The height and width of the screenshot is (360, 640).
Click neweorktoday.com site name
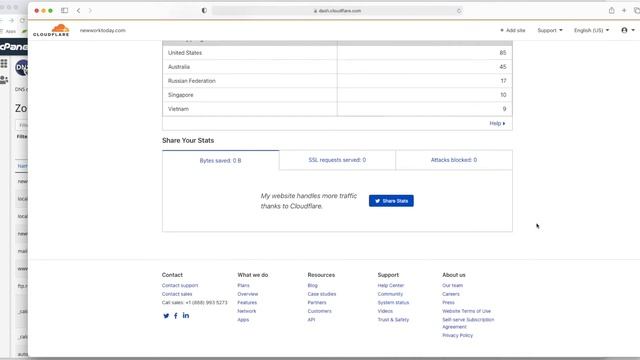point(102,30)
